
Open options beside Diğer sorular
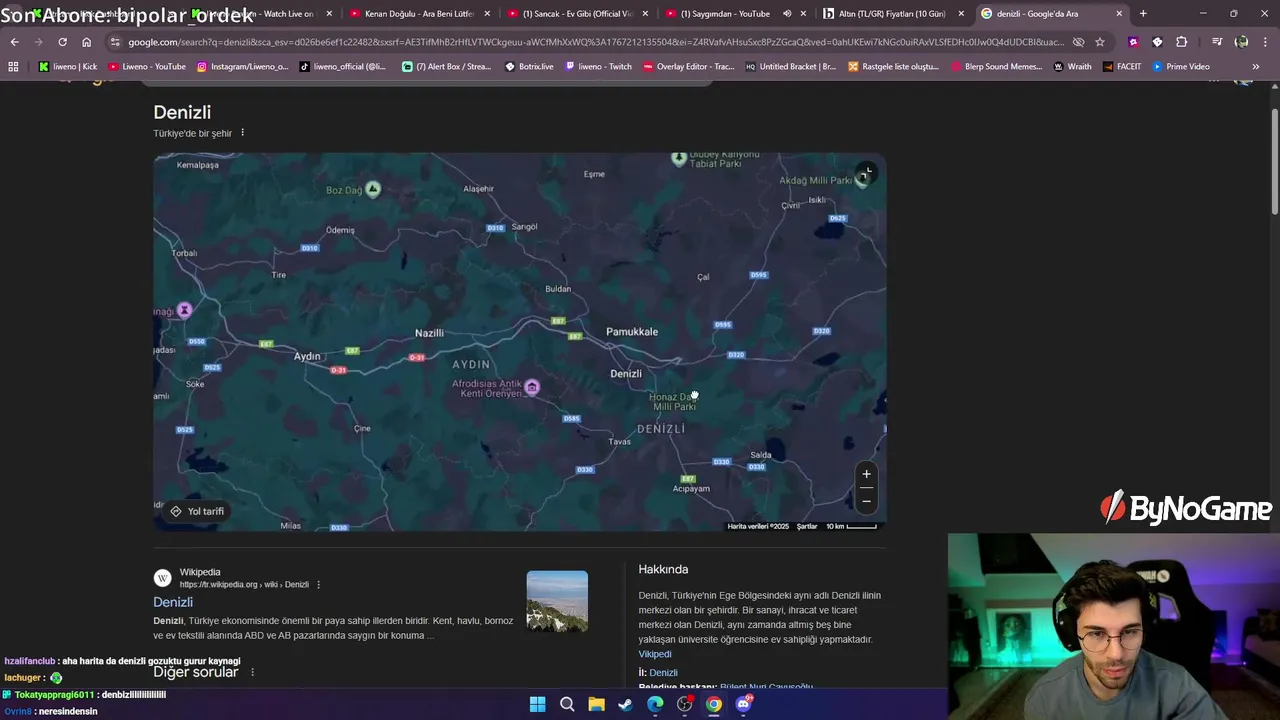252,672
